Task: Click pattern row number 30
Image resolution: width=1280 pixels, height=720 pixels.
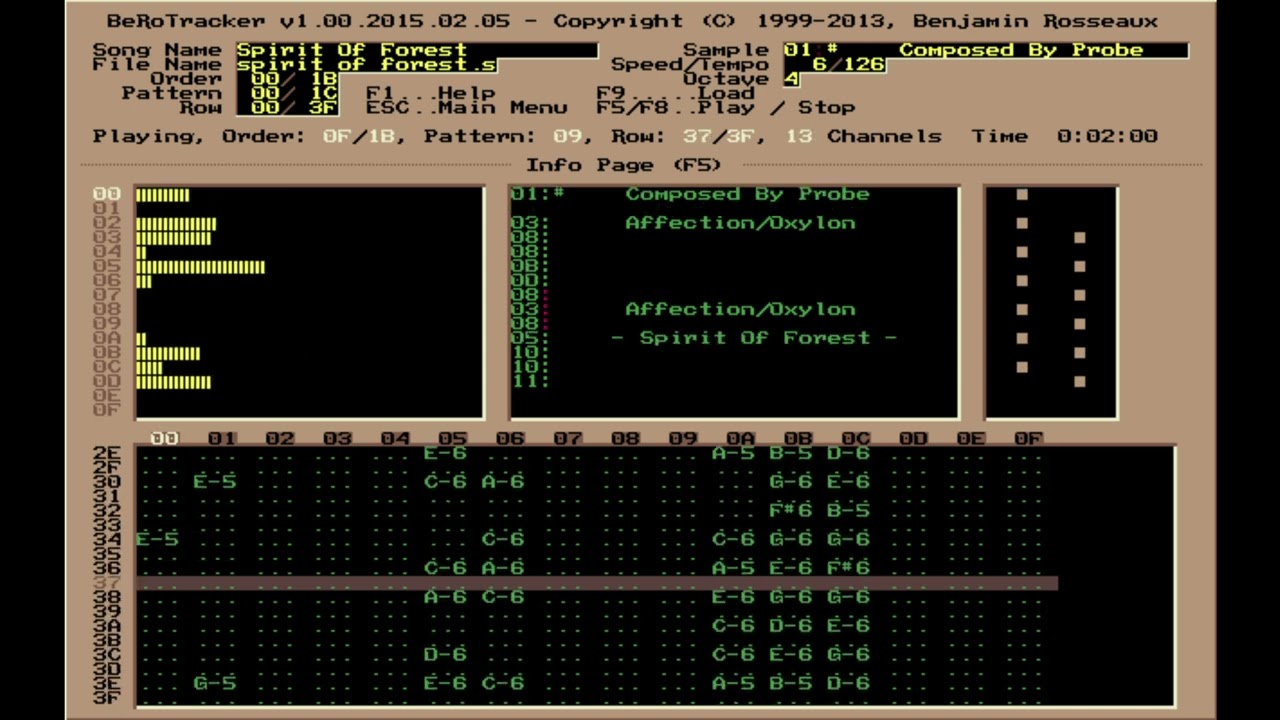Action: point(107,482)
